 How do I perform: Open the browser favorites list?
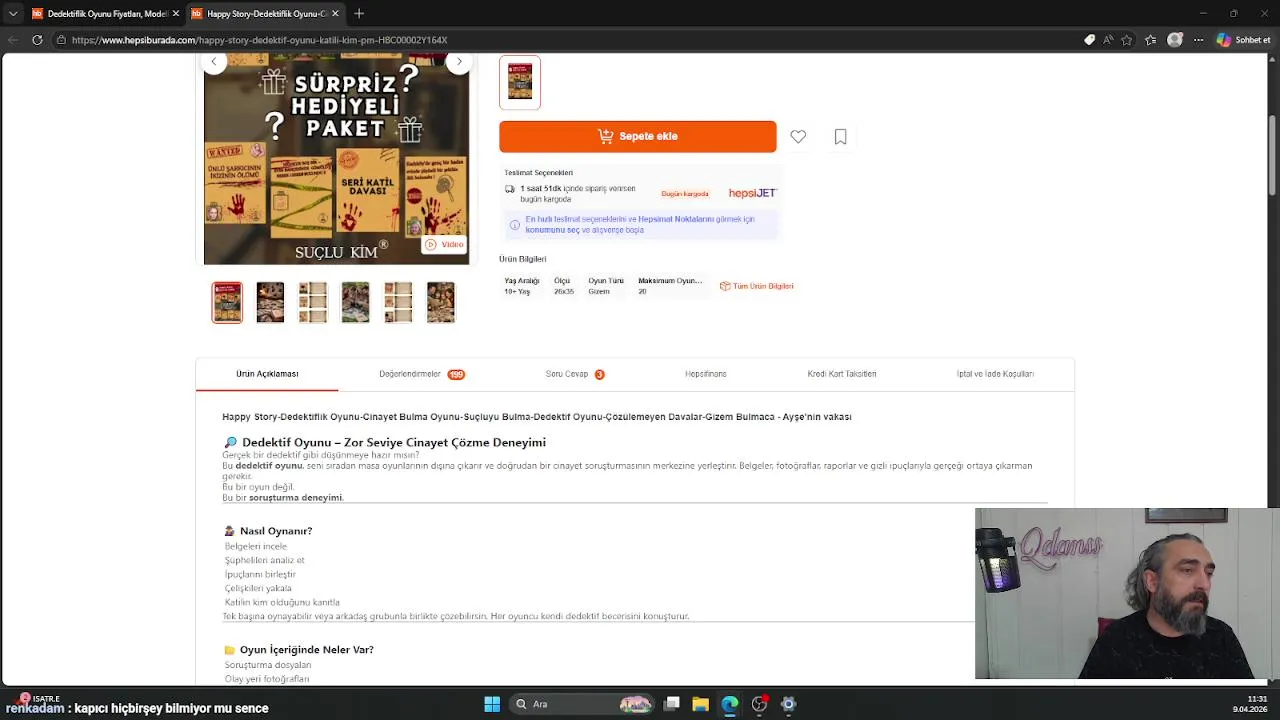[x=1151, y=40]
